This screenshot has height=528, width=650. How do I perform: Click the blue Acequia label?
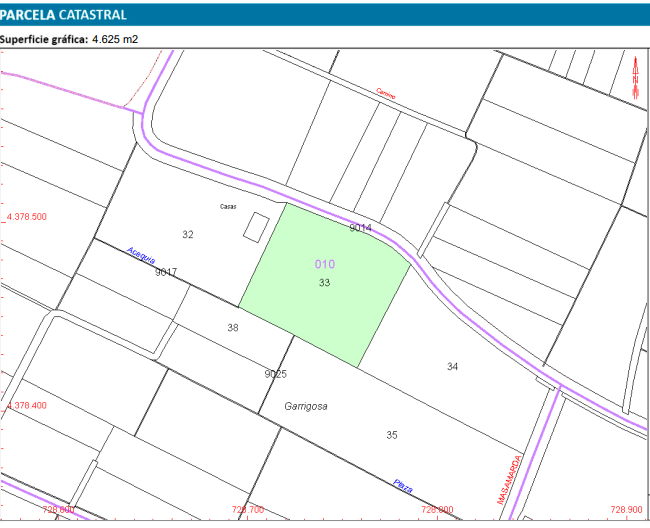click(x=142, y=256)
